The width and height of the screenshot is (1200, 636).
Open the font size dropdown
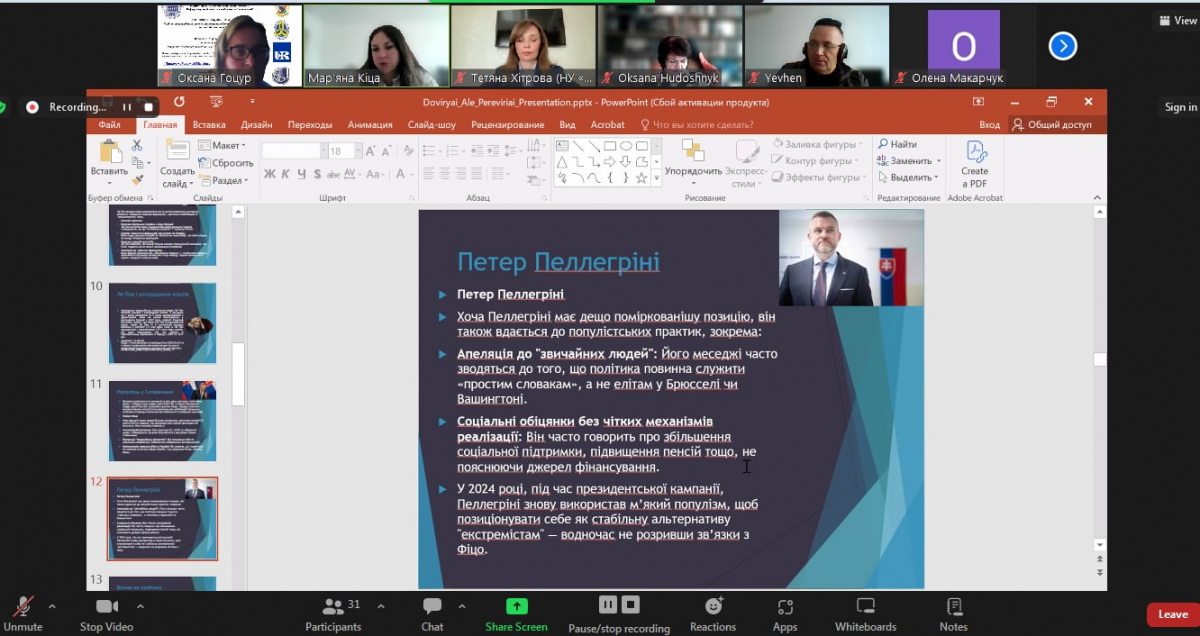click(x=352, y=151)
